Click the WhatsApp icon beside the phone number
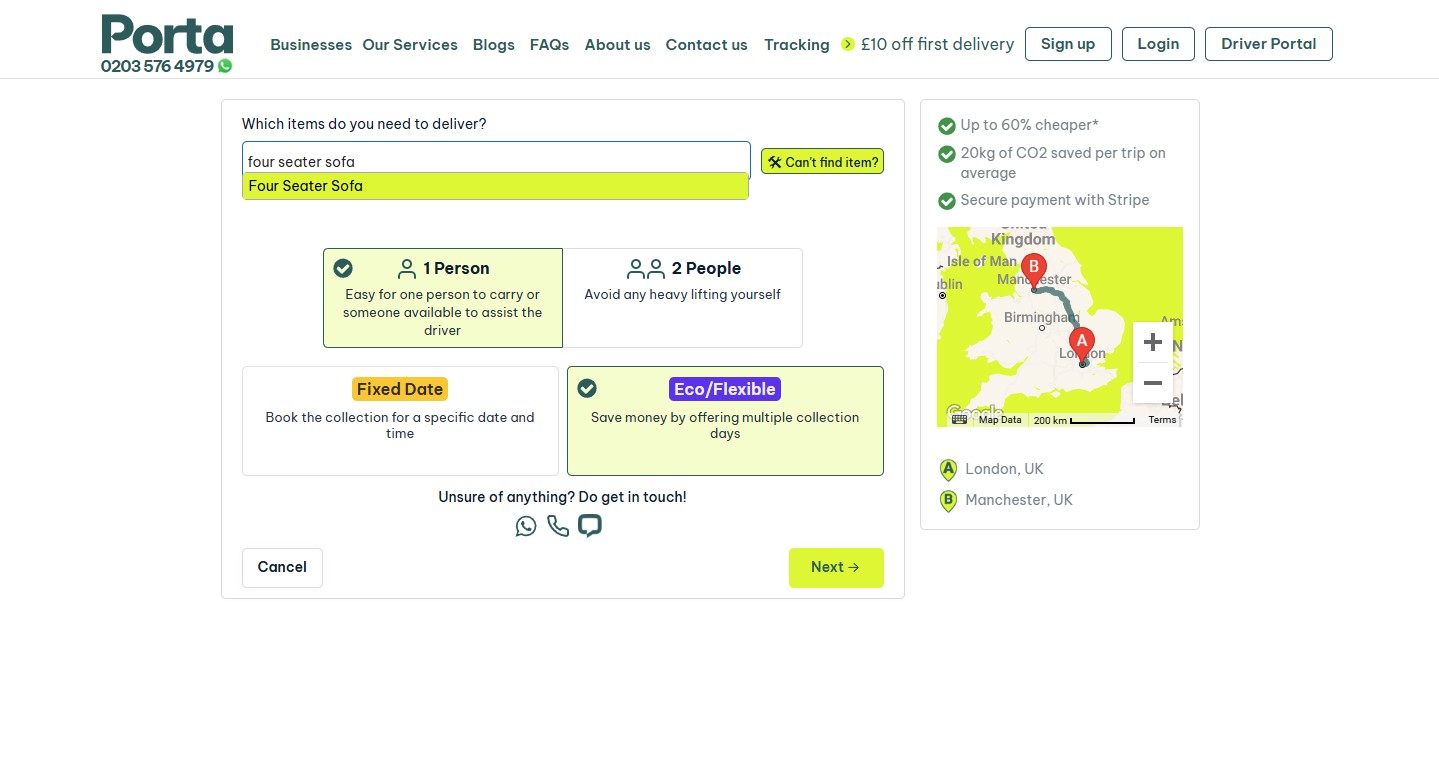 tap(225, 66)
